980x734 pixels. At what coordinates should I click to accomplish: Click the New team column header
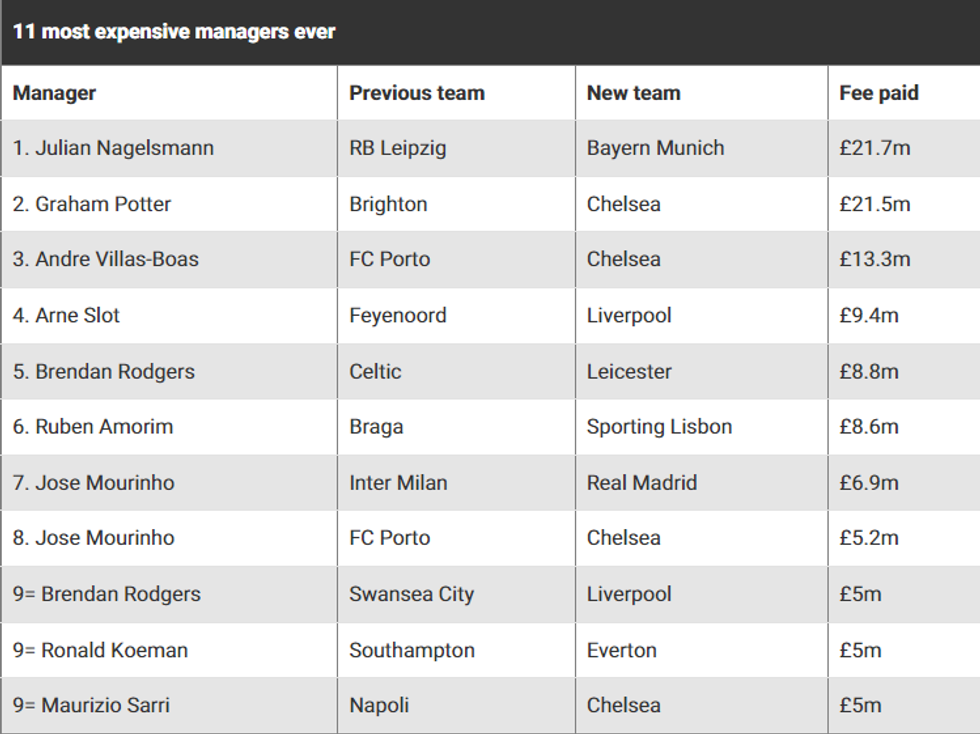(x=633, y=93)
